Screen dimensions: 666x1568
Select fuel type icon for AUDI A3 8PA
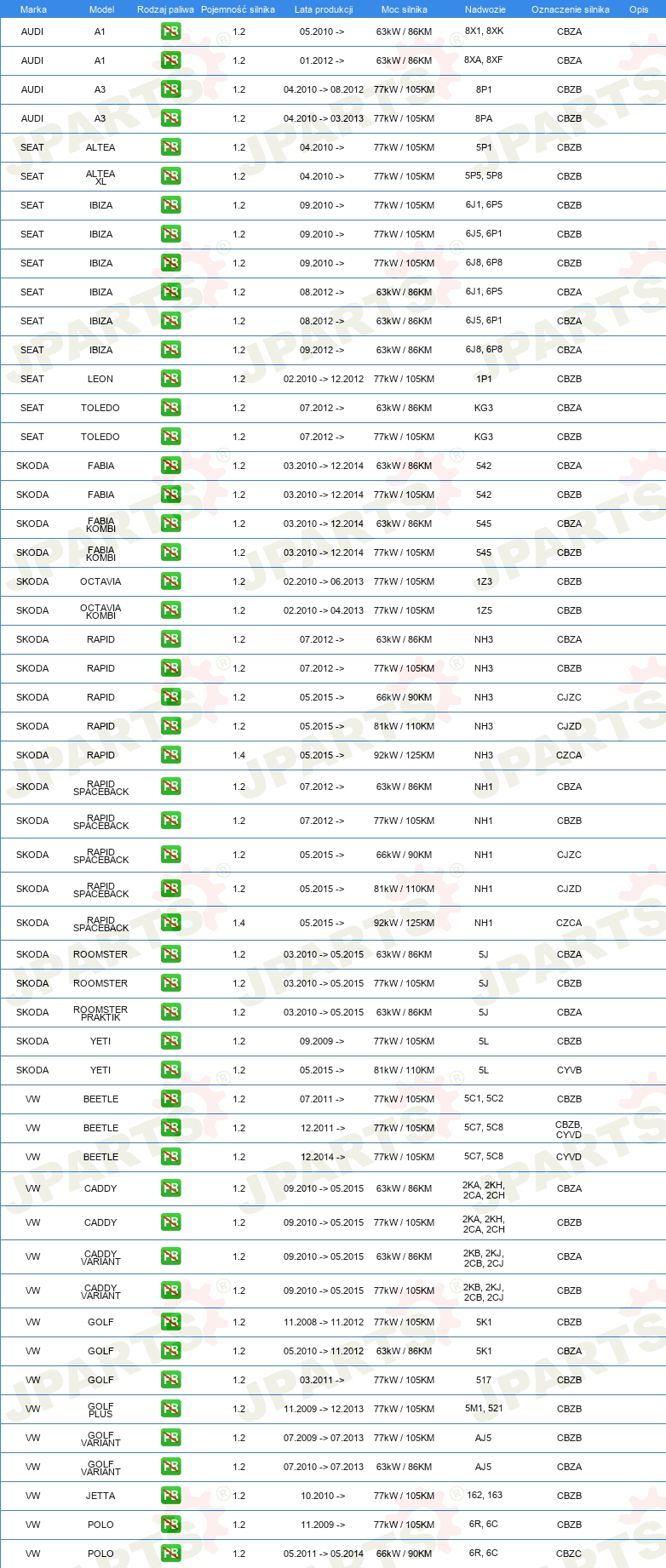(x=170, y=118)
